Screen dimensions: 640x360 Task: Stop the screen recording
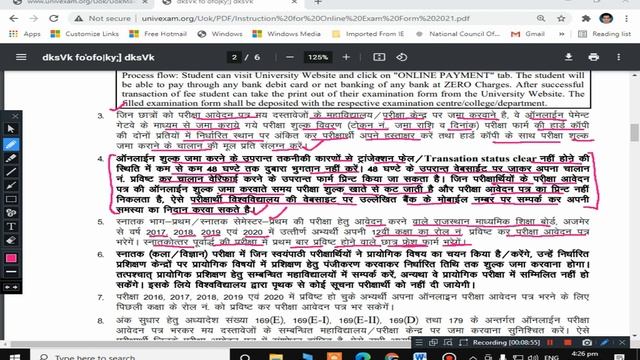567,342
